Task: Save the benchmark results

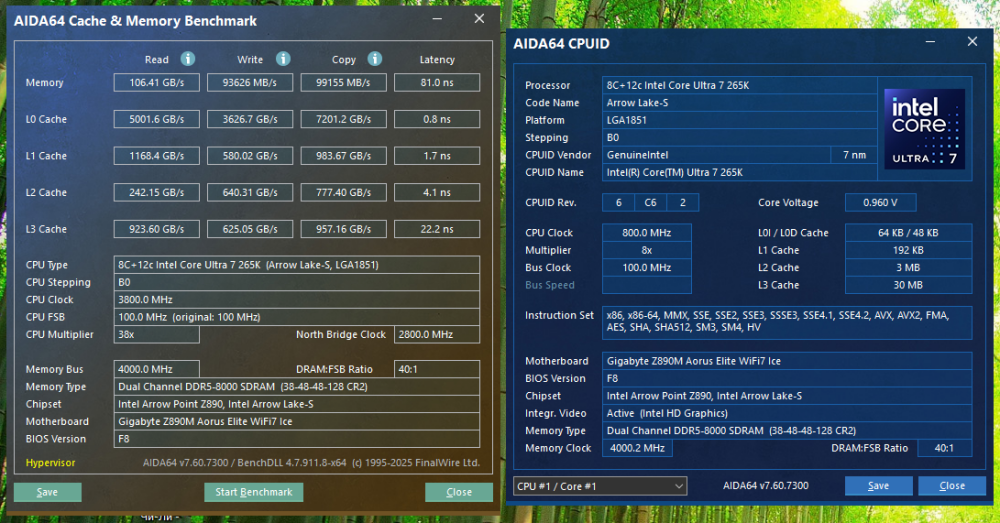Action: (47, 492)
